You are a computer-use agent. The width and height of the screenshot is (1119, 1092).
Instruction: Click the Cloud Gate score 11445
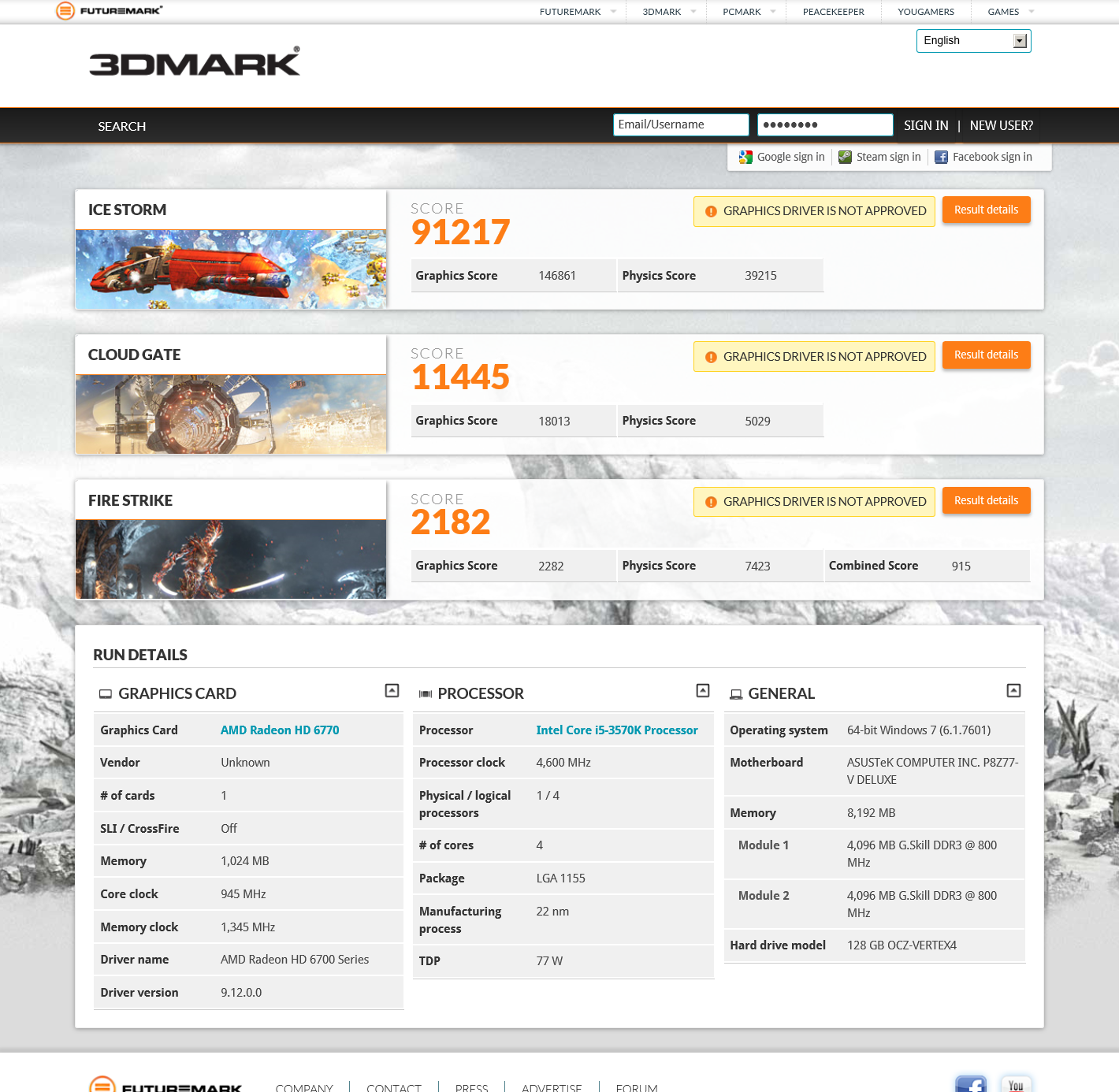pyautogui.click(x=461, y=377)
